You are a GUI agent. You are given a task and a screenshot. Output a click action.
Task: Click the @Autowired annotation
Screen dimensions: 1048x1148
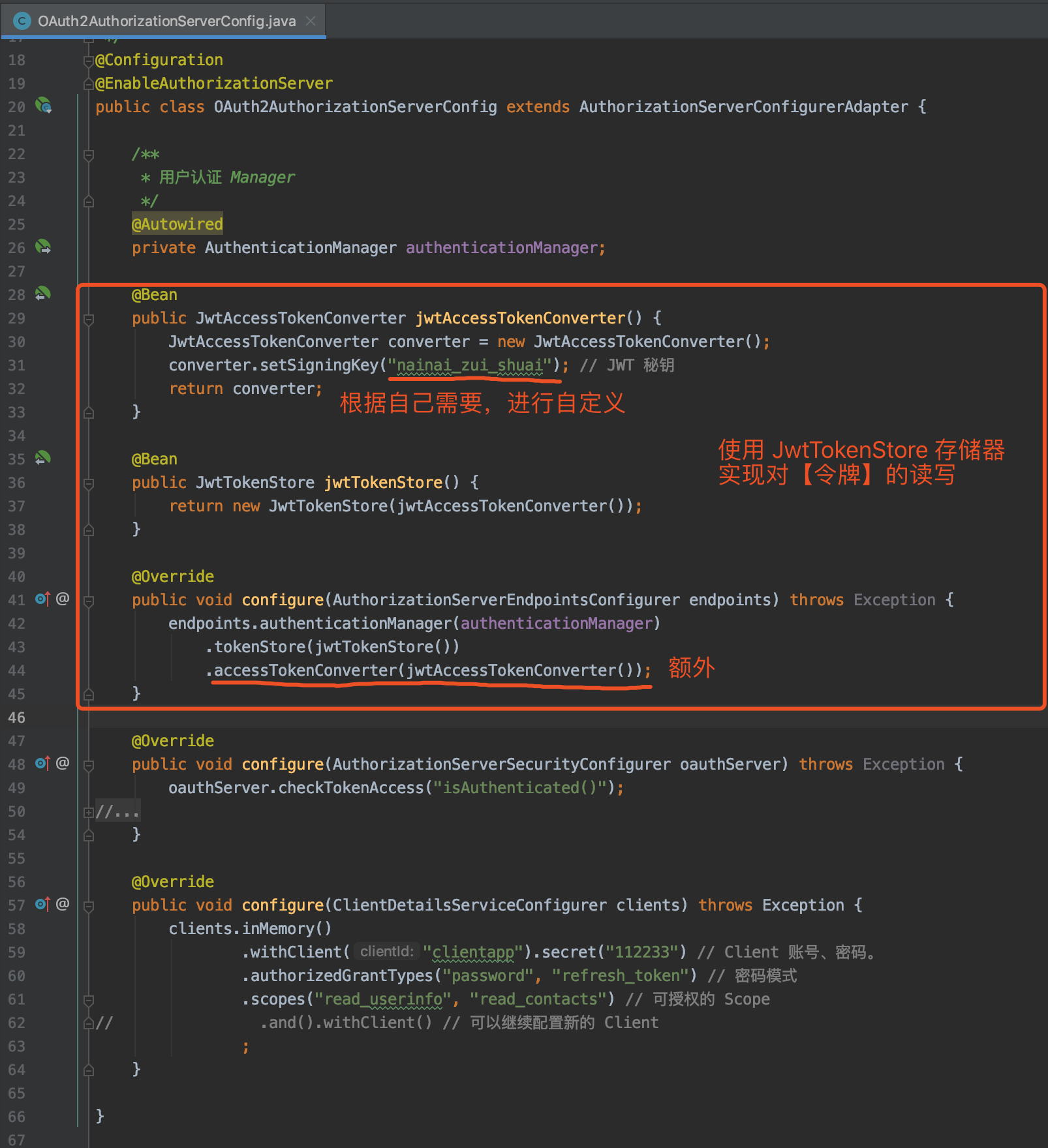(x=177, y=224)
